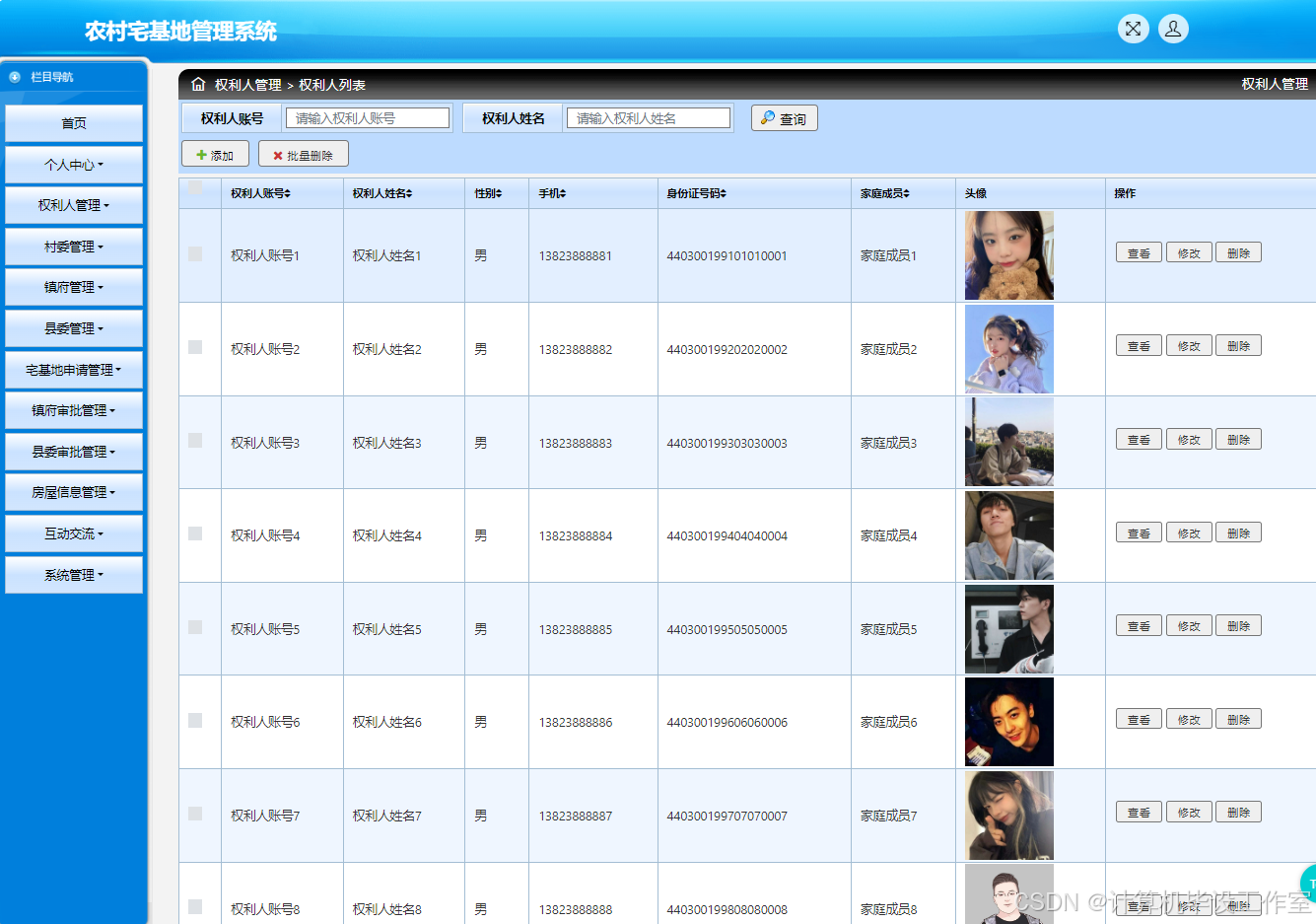Viewport: 1316px width, 924px height.
Task: Click 查看 for 权利人账号1 row
Action: click(x=1139, y=253)
